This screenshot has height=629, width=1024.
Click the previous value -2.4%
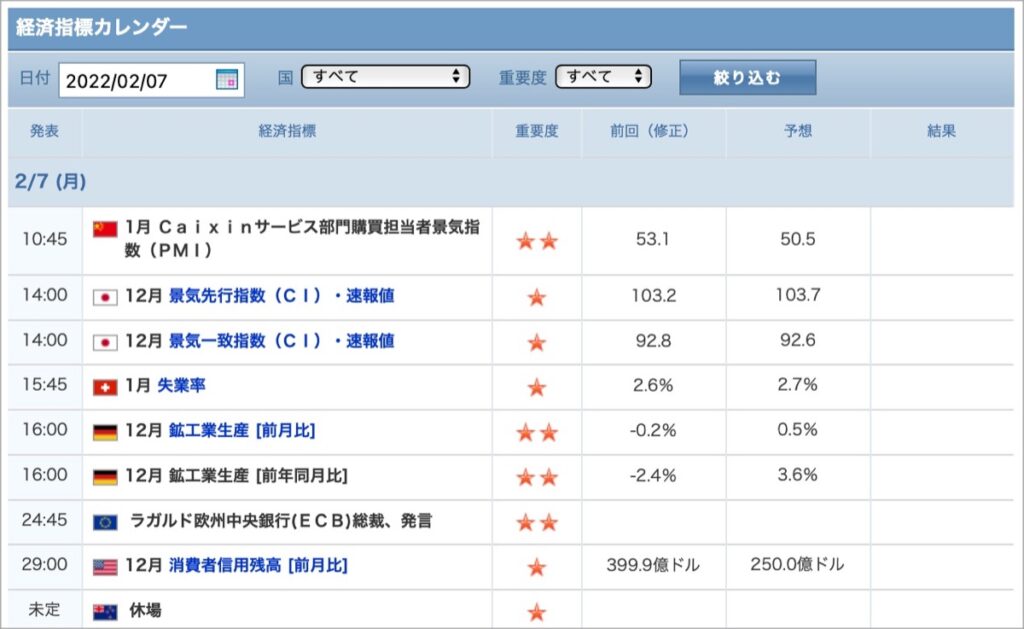[653, 476]
